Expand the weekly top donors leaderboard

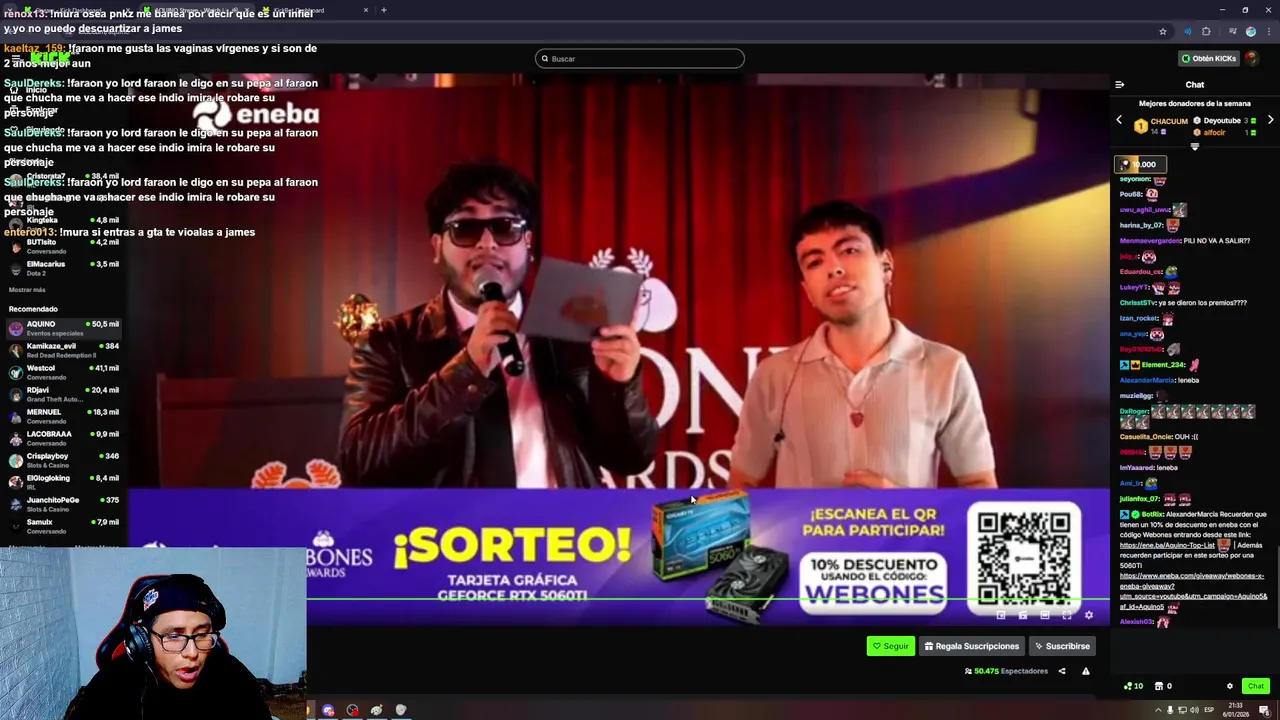[x=1194, y=147]
